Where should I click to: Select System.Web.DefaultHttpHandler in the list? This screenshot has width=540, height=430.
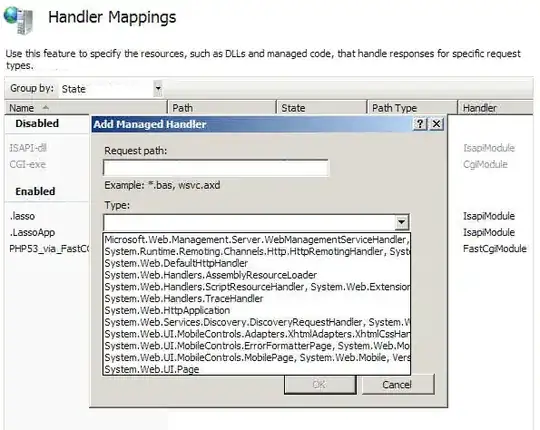pos(257,263)
